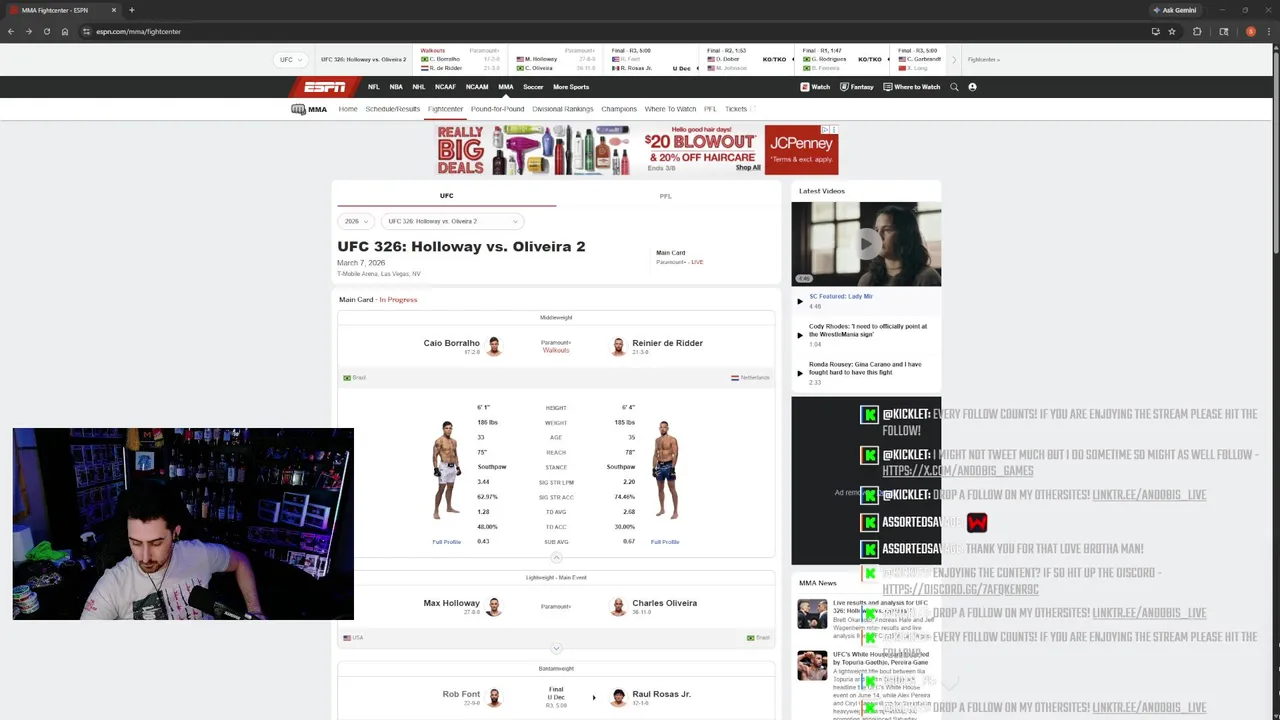1280x720 pixels.
Task: Collapse the Borralho vs de Ridder stats
Action: point(556,557)
